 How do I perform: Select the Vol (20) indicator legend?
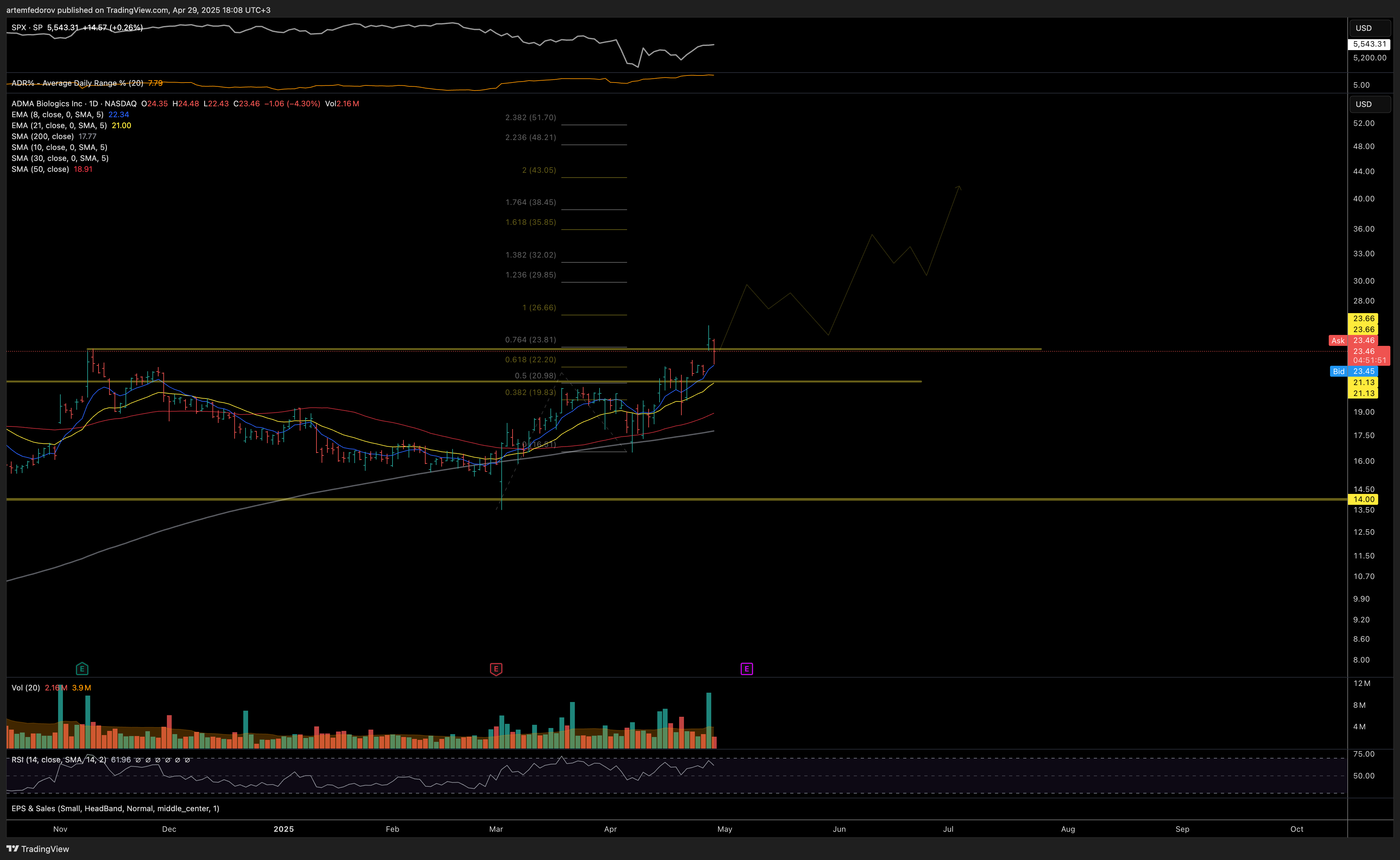pyautogui.click(x=26, y=688)
